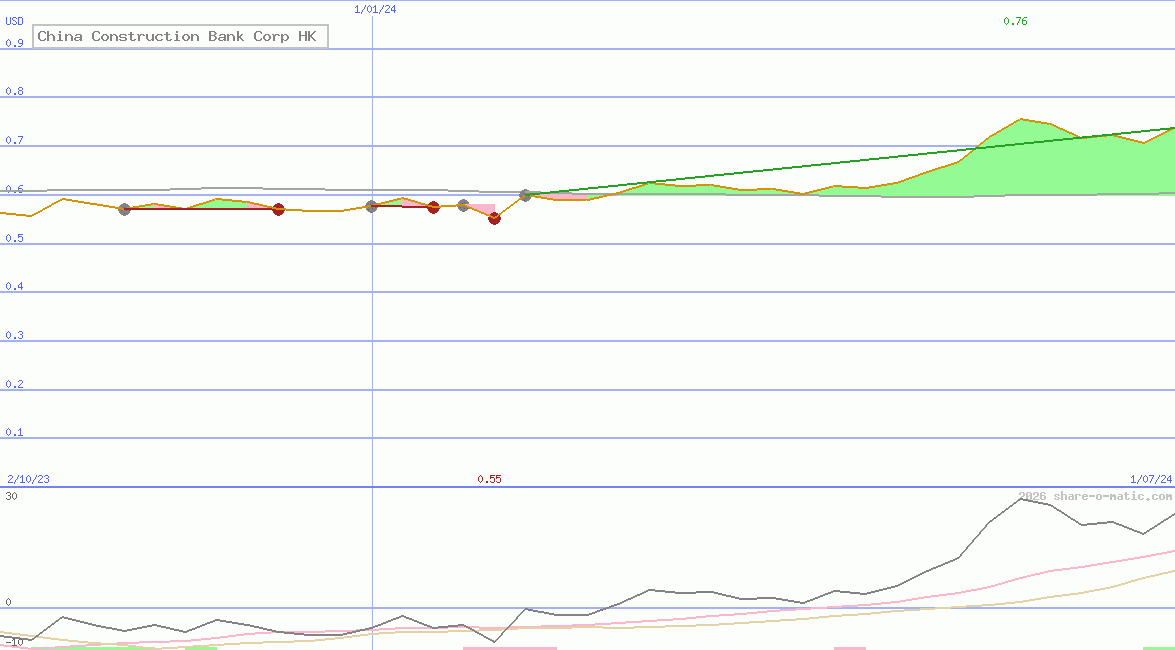Click the 30 label on indicator panel
Image resolution: width=1175 pixels, height=650 pixels.
click(x=11, y=496)
